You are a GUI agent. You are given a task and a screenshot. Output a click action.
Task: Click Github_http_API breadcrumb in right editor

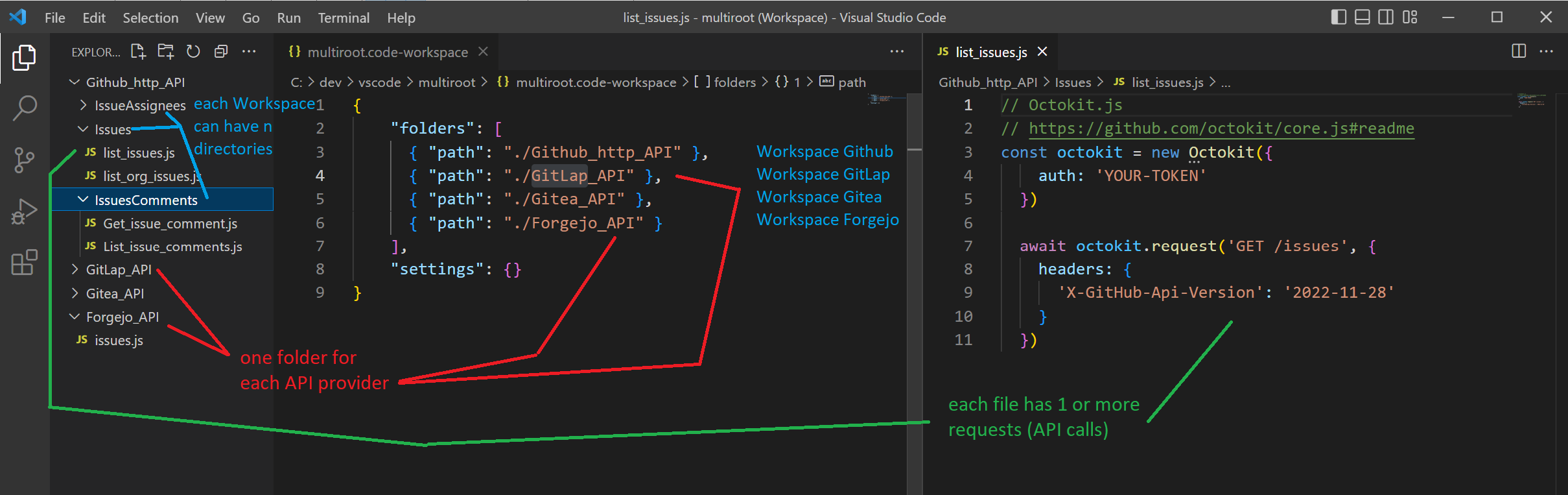click(x=988, y=82)
